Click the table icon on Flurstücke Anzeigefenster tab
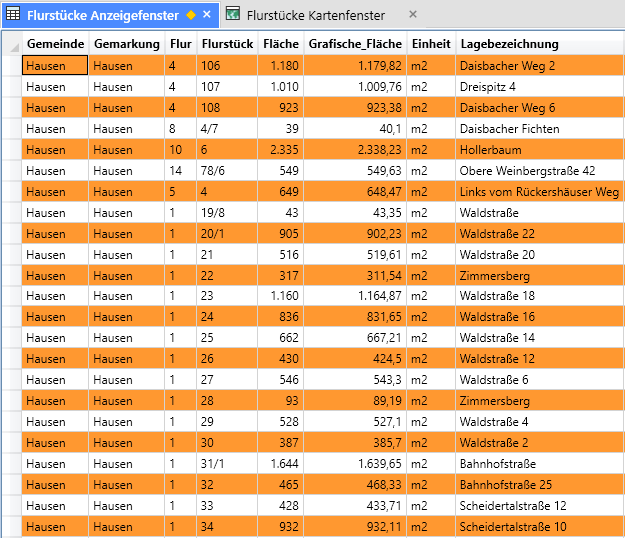Screen dimensions: 625x538 tap(13, 15)
